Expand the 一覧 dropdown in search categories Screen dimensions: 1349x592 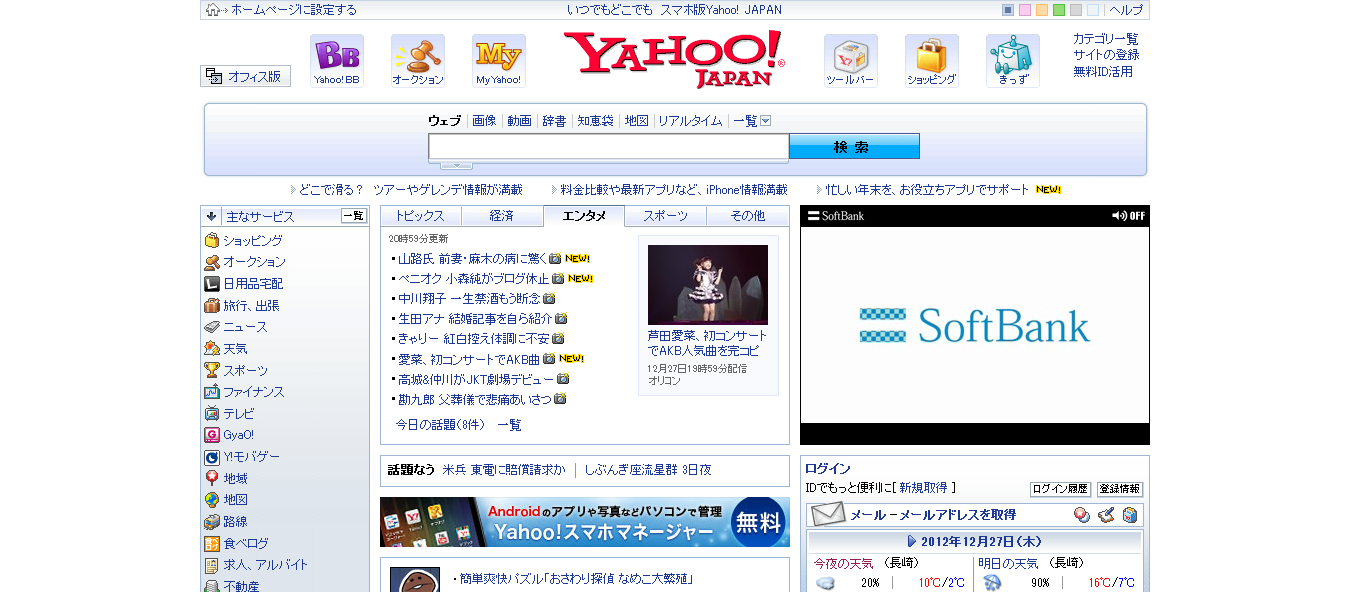click(x=766, y=121)
